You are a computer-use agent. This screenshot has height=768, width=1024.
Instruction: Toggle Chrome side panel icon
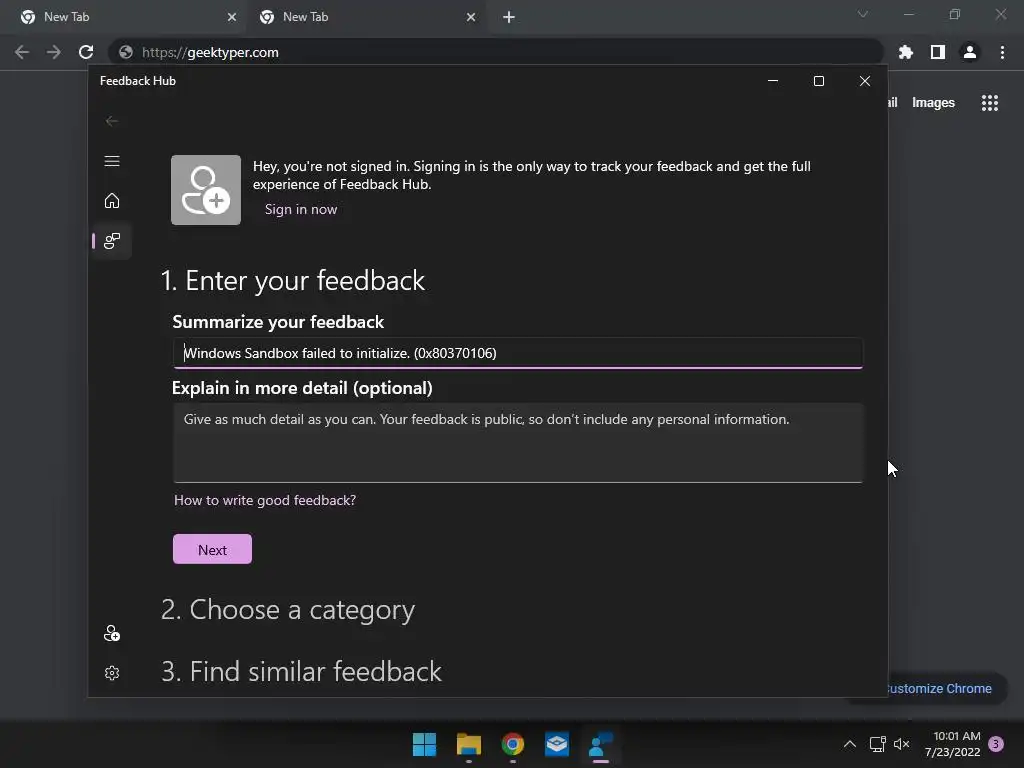coord(938,52)
